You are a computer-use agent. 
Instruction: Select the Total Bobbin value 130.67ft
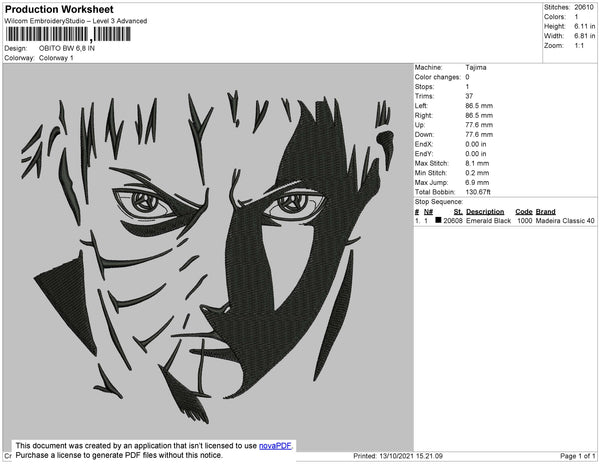pos(478,192)
